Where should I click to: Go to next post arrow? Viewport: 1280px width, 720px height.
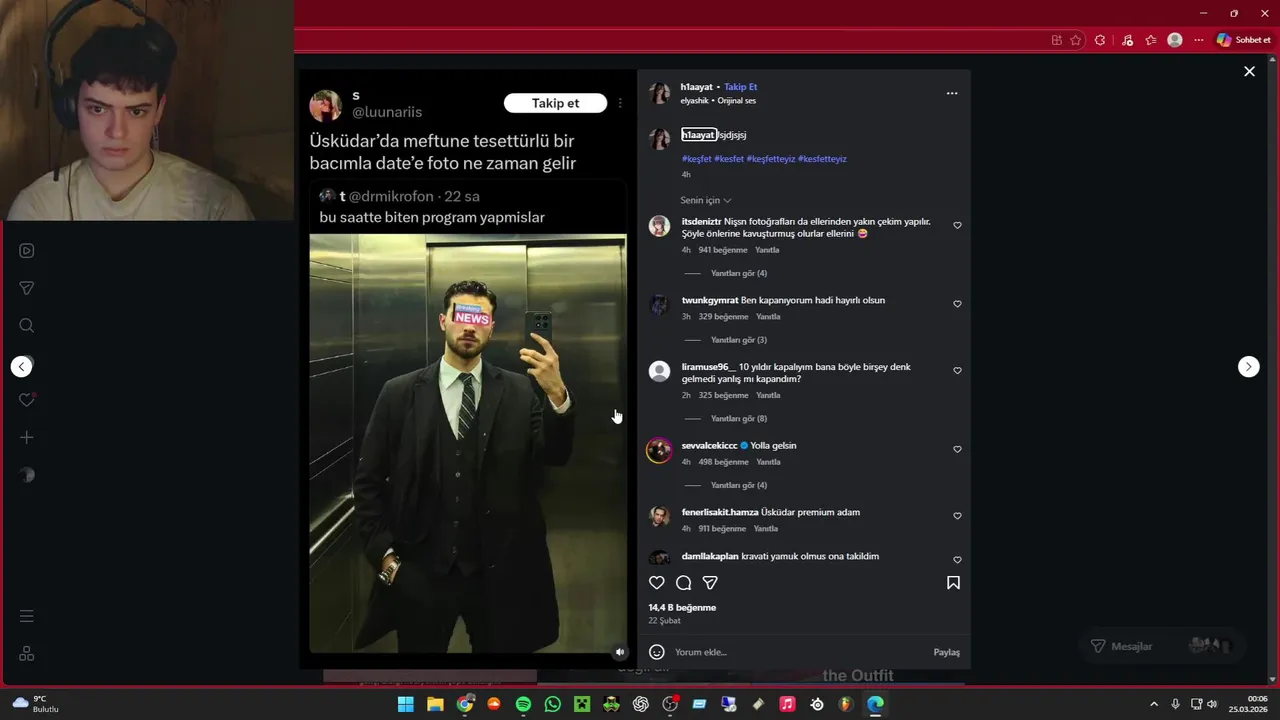pos(1249,367)
